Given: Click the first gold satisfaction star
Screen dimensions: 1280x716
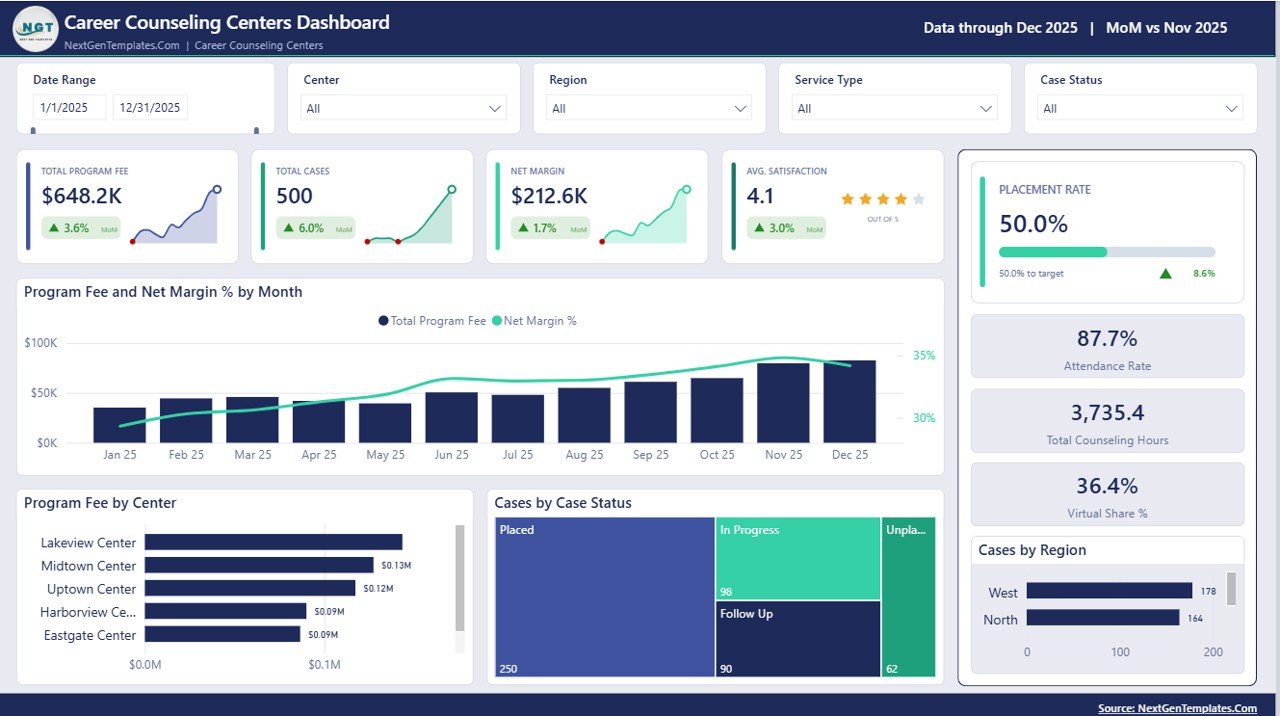Looking at the screenshot, I should (848, 199).
